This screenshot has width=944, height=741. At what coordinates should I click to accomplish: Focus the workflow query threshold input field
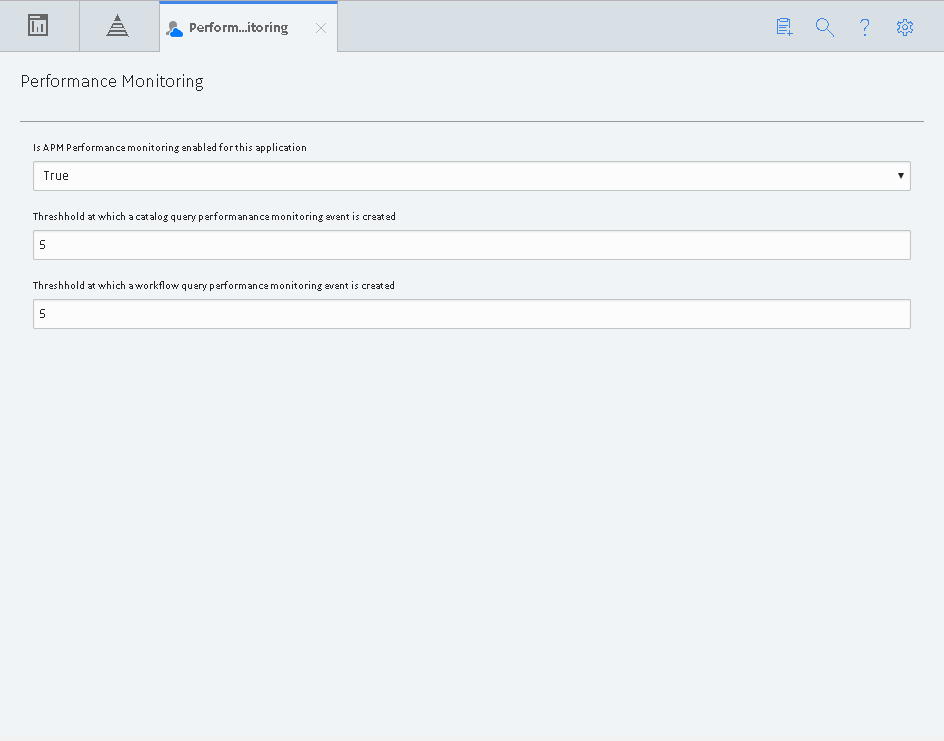471,314
